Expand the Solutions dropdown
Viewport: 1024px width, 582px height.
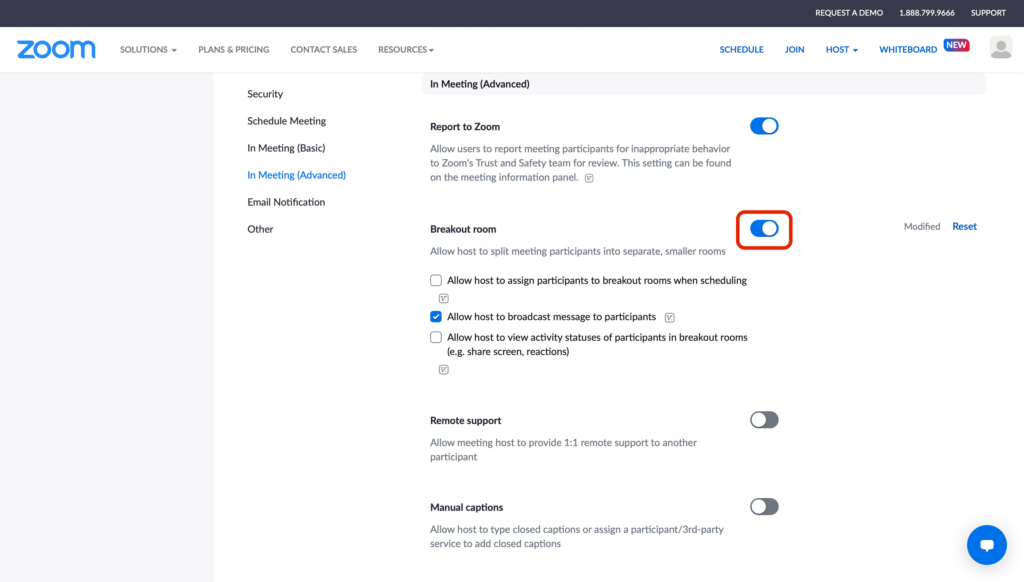pos(148,50)
